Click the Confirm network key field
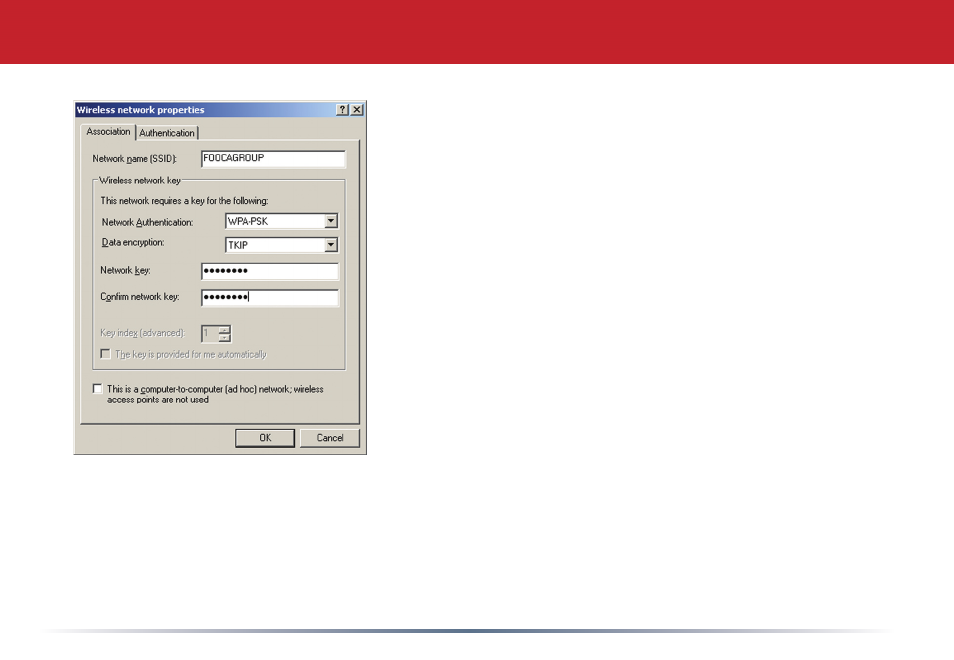 click(270, 297)
